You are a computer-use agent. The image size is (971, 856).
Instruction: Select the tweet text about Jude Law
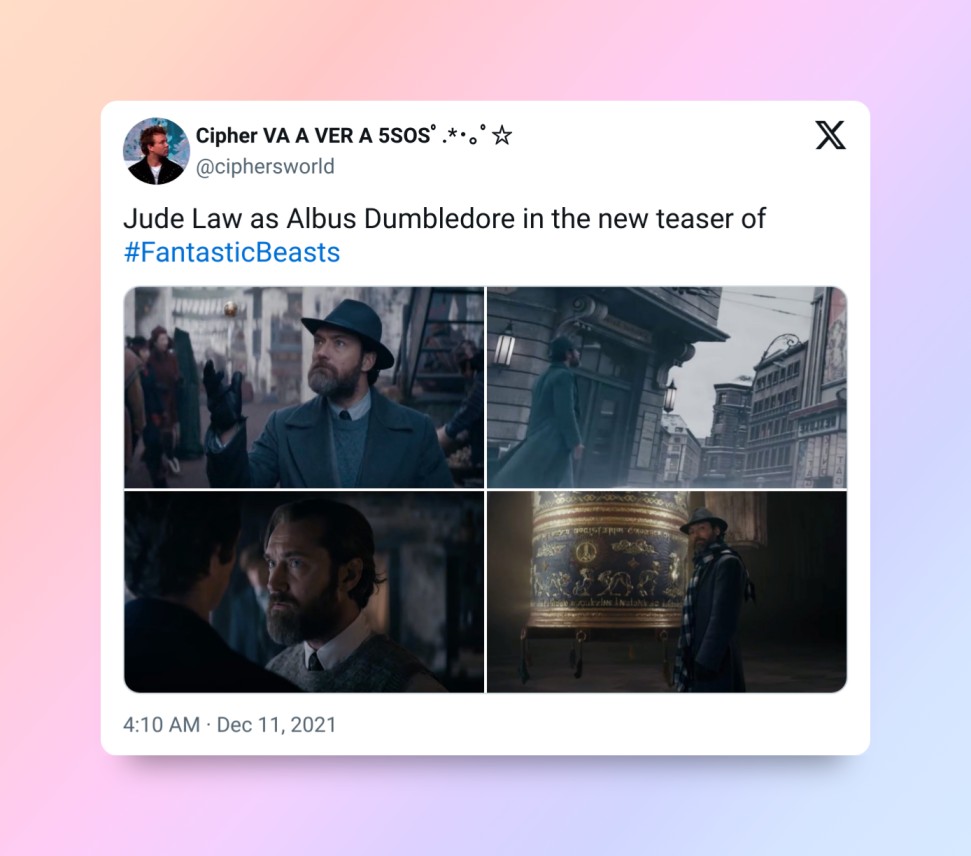point(444,235)
